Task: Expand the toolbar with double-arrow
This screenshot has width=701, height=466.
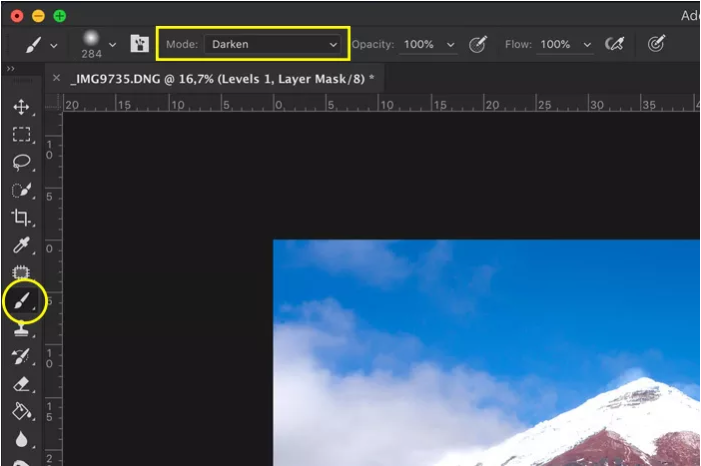Action: 11,69
